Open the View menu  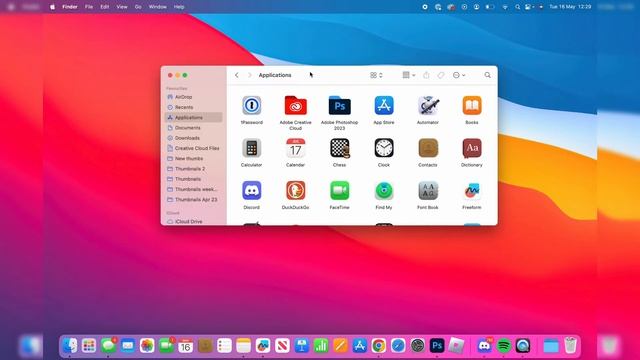click(x=122, y=7)
